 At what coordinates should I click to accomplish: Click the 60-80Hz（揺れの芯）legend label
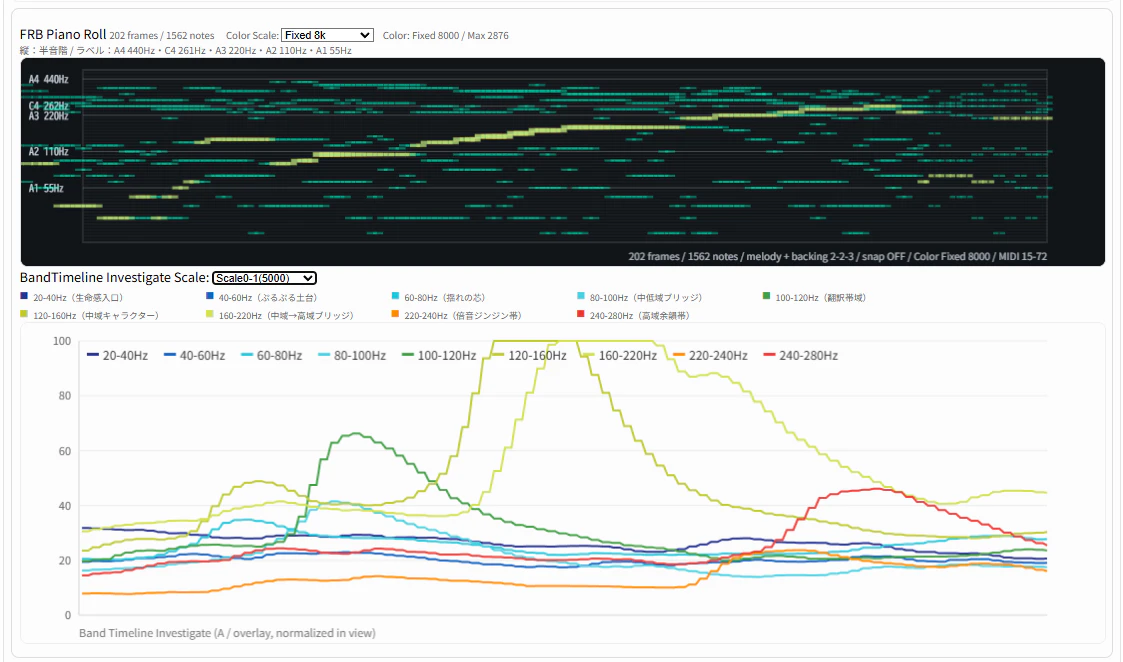point(445,297)
